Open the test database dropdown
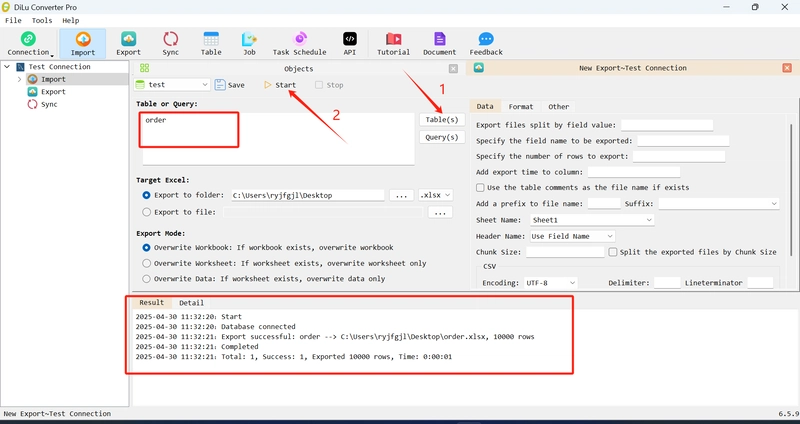Viewport: 800px width, 424px height. click(x=172, y=85)
